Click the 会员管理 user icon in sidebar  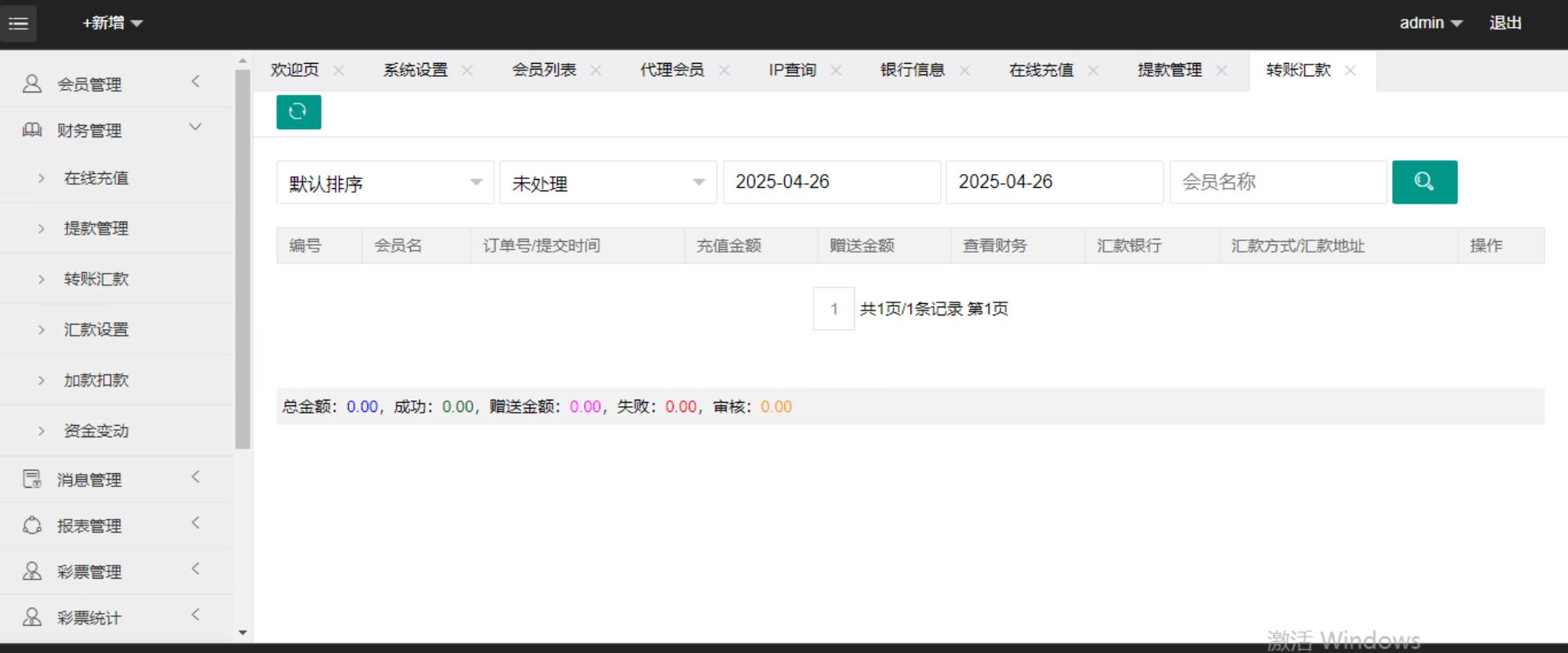(x=32, y=84)
